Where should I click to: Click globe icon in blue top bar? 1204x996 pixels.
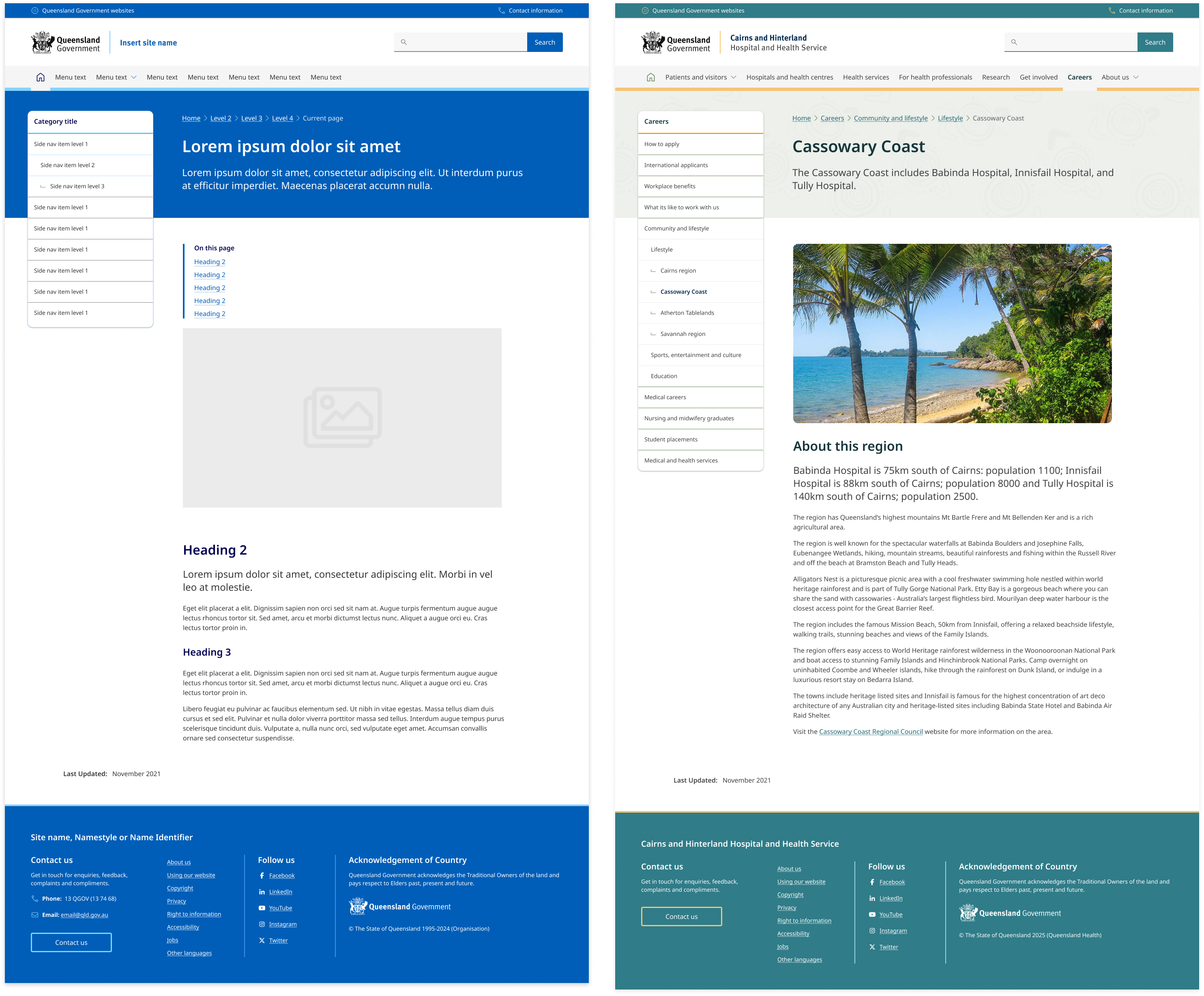tap(35, 10)
